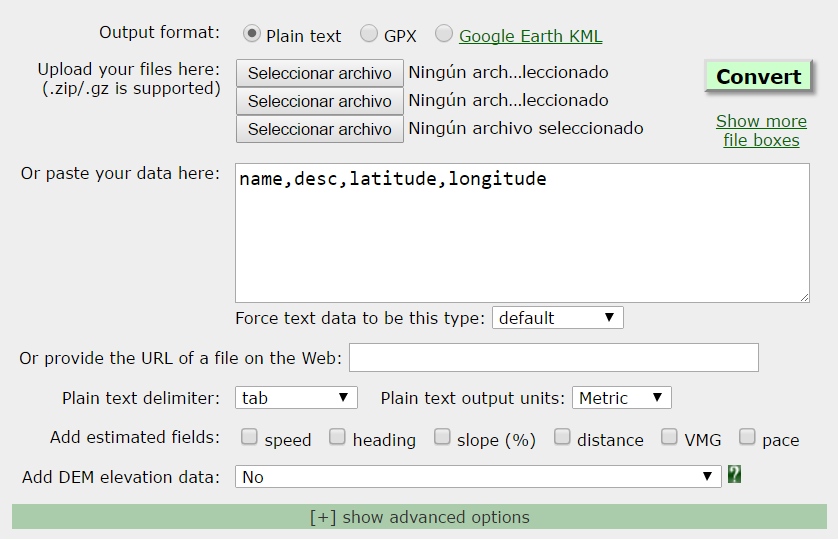This screenshot has width=839, height=540.
Task: Open the DEM elevation help question-mark icon
Action: click(x=734, y=475)
